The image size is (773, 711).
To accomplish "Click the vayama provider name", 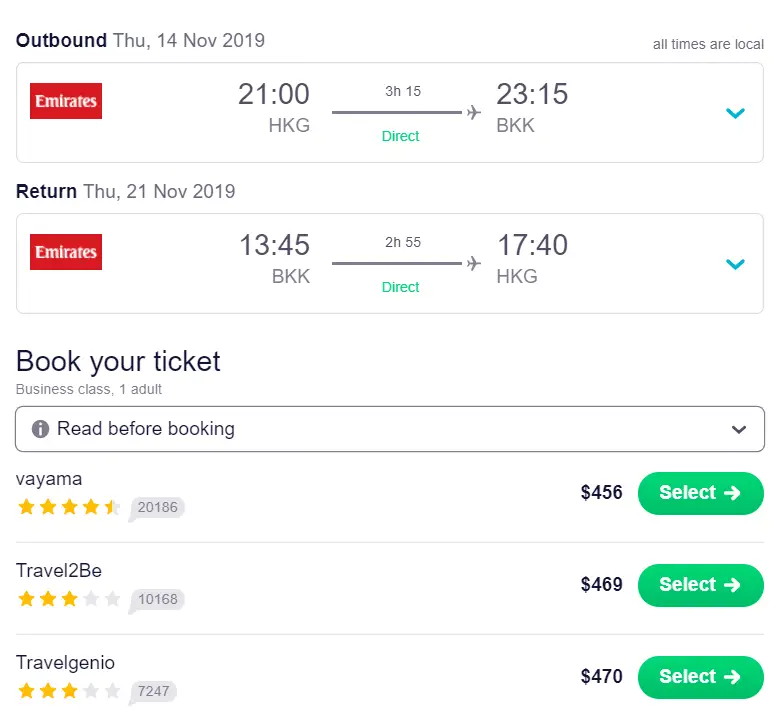I will pyautogui.click(x=49, y=479).
